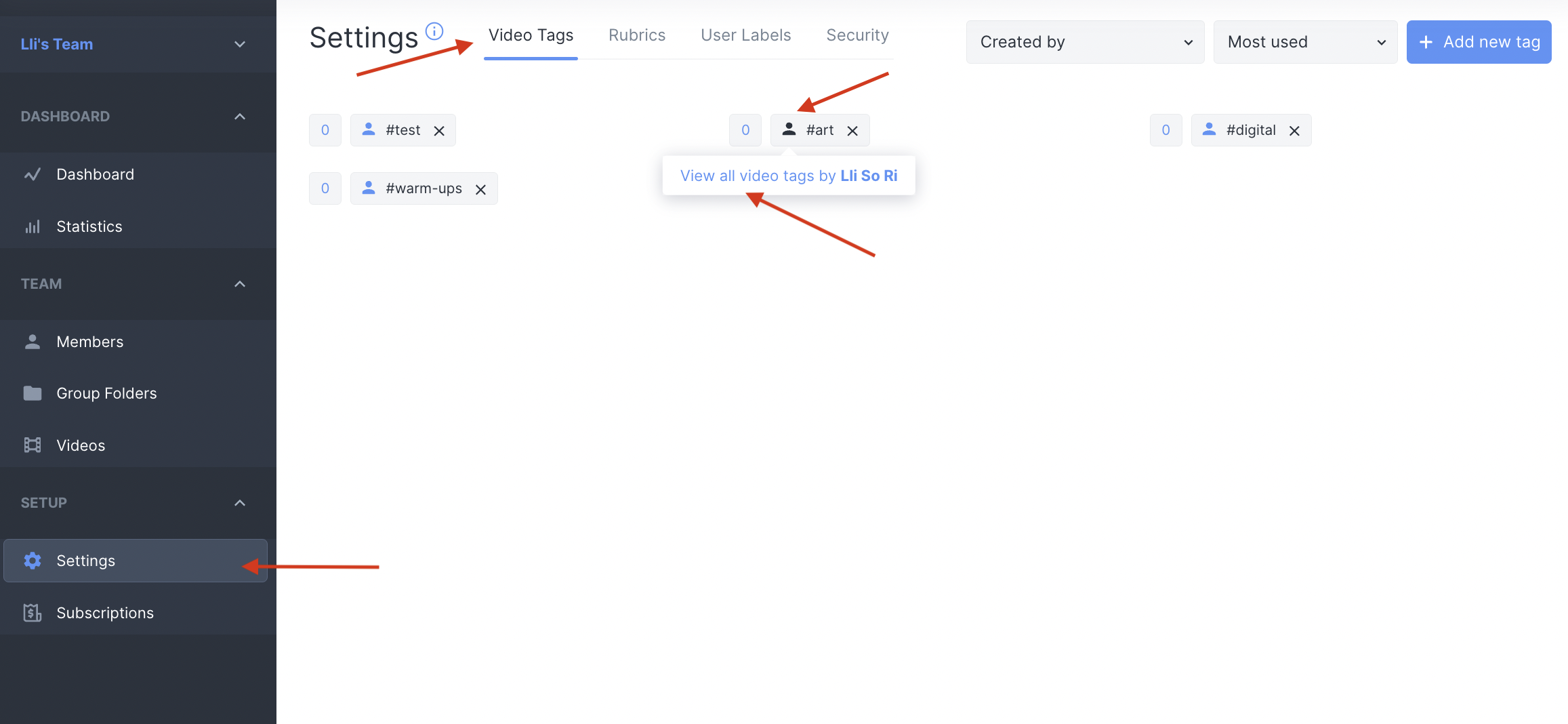This screenshot has width=1568, height=724.
Task: Switch to the User Labels tab
Action: coord(745,35)
